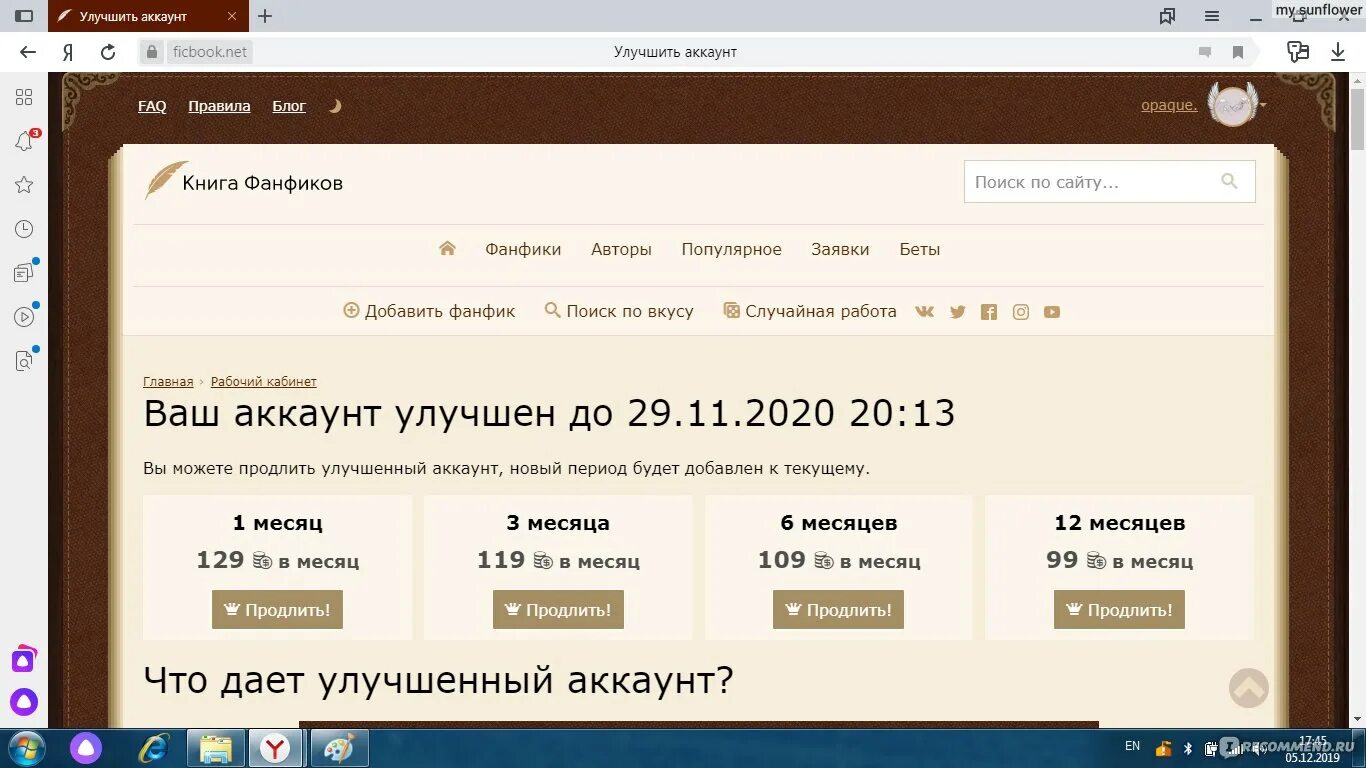The height and width of the screenshot is (768, 1366).
Task: Open the Правила link
Action: [x=219, y=106]
